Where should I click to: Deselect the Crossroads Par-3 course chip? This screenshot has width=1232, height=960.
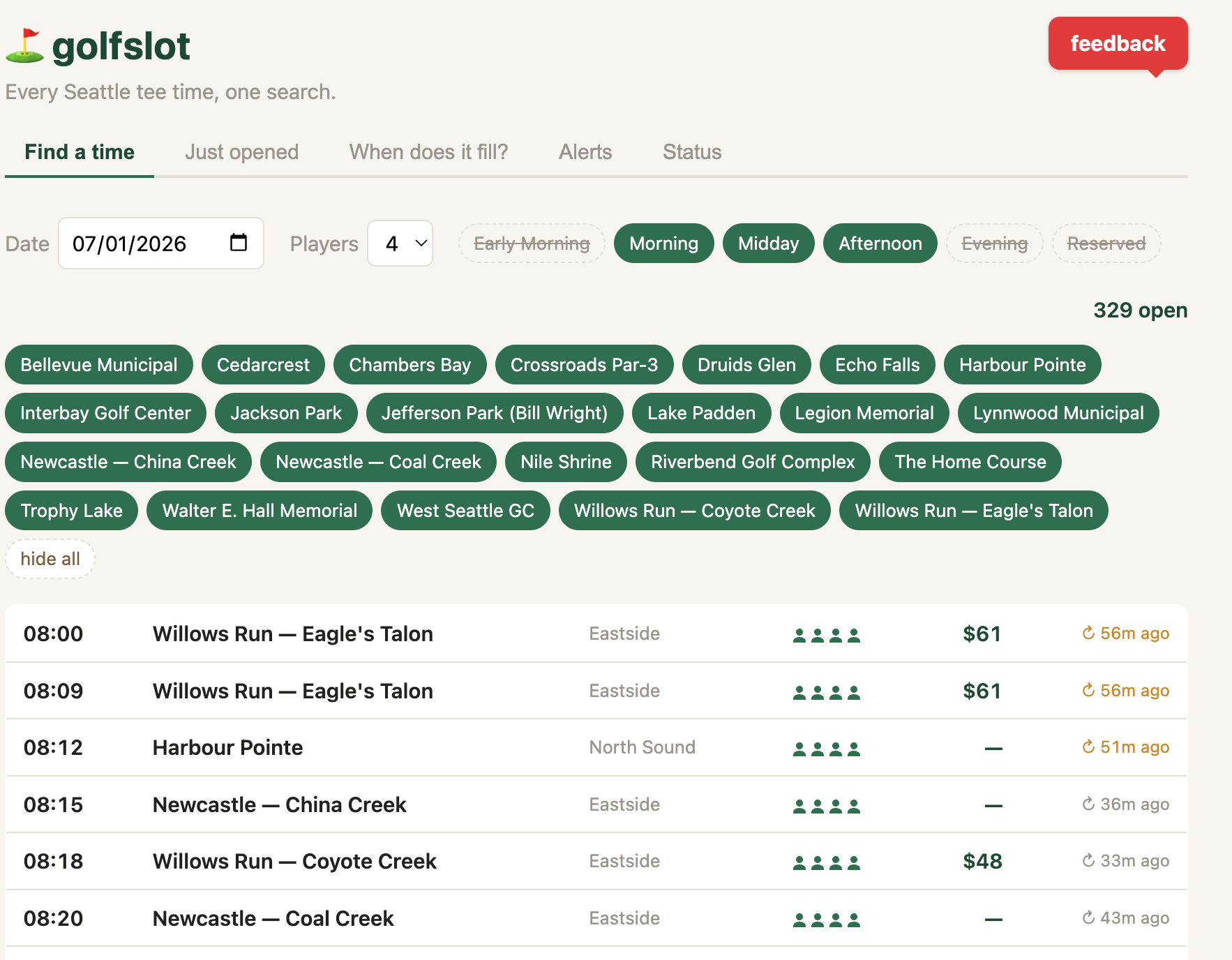(x=584, y=365)
